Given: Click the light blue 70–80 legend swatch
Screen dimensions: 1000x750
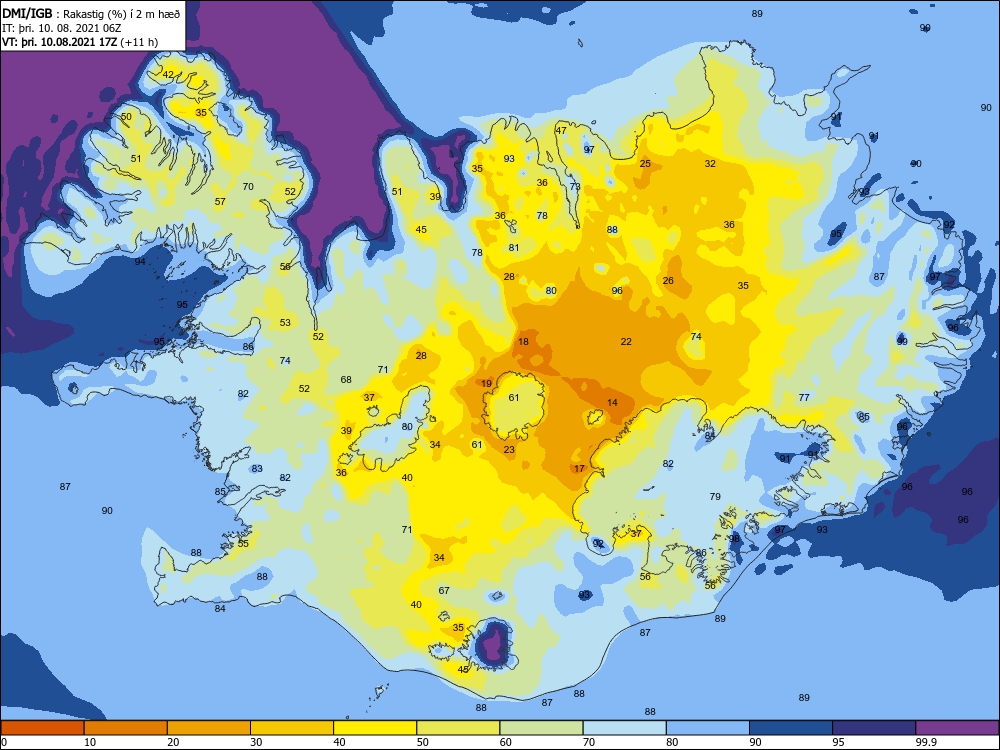Looking at the screenshot, I should pos(625,728).
